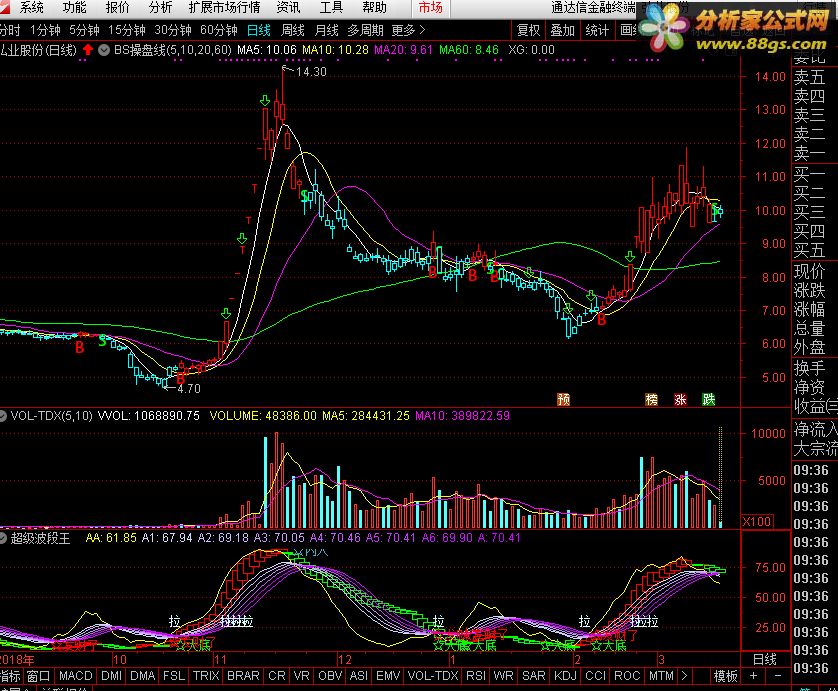This screenshot has height=691, width=838.
Task: Switch to the 30分钟 period
Action: click(x=173, y=30)
